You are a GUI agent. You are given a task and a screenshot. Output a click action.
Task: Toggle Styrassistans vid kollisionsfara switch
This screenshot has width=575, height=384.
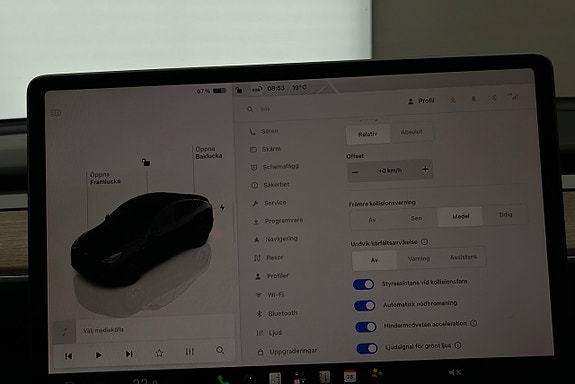point(363,284)
